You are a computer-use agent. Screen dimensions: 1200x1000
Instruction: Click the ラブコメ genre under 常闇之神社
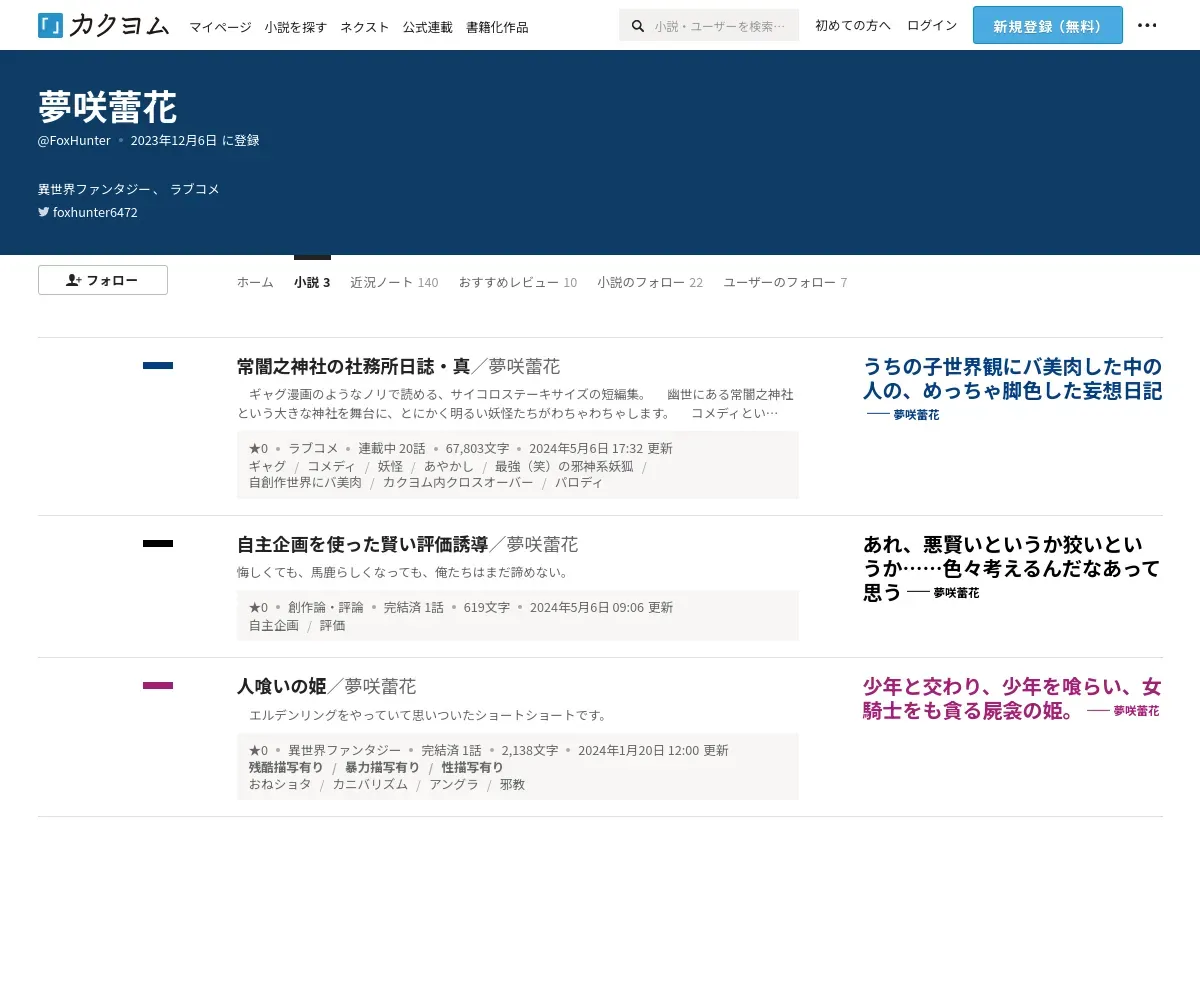313,449
